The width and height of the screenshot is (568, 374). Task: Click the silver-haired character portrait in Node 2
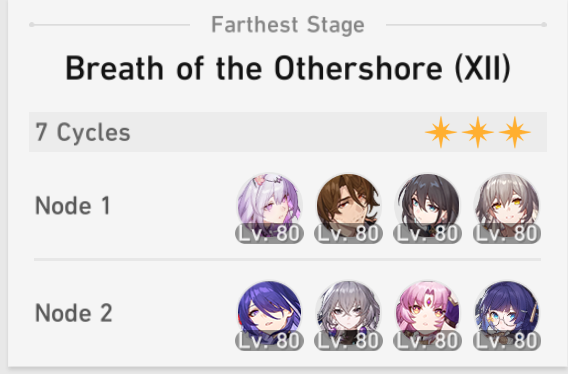(348, 313)
